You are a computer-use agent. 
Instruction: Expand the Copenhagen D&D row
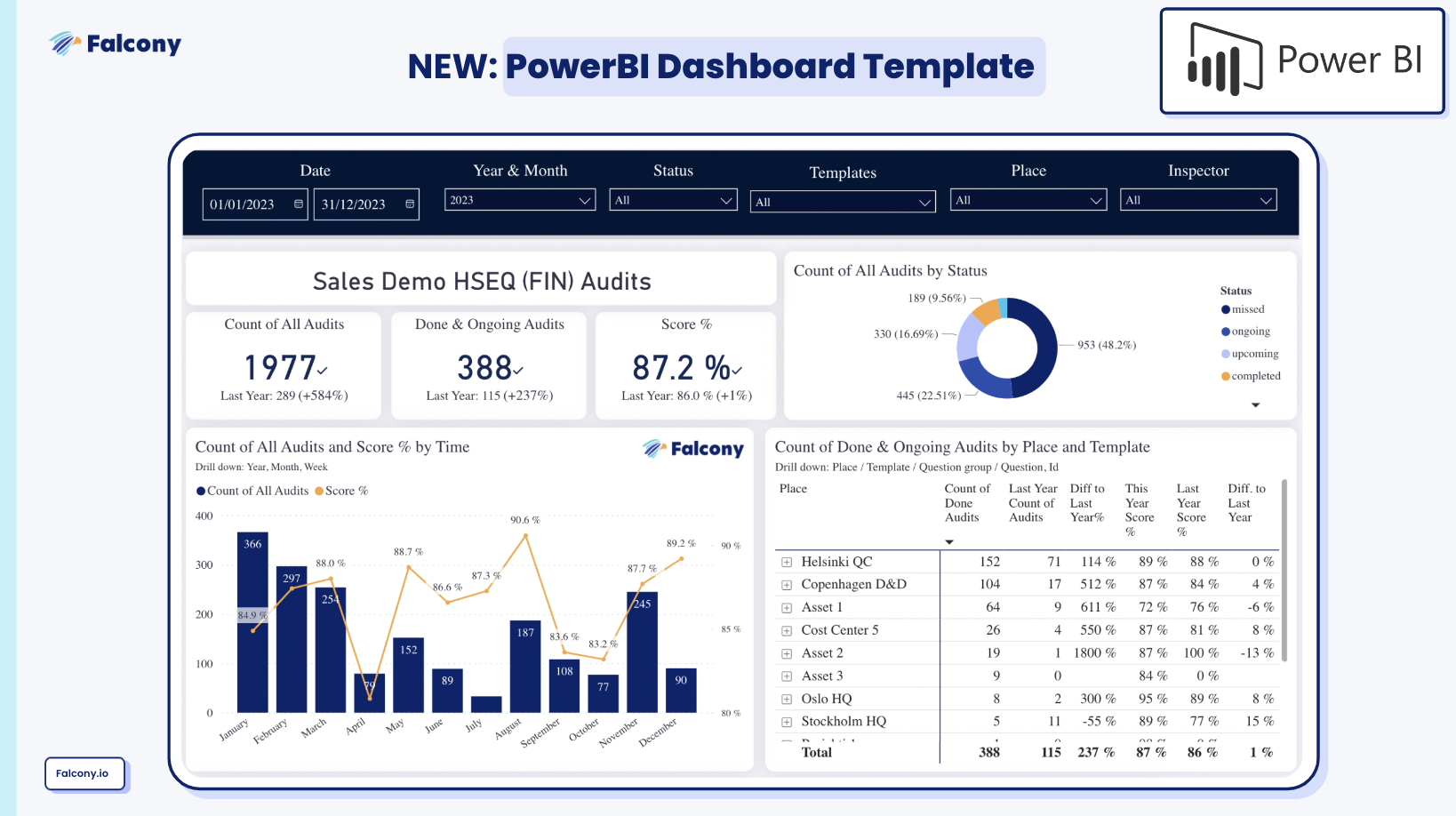pyautogui.click(x=787, y=585)
